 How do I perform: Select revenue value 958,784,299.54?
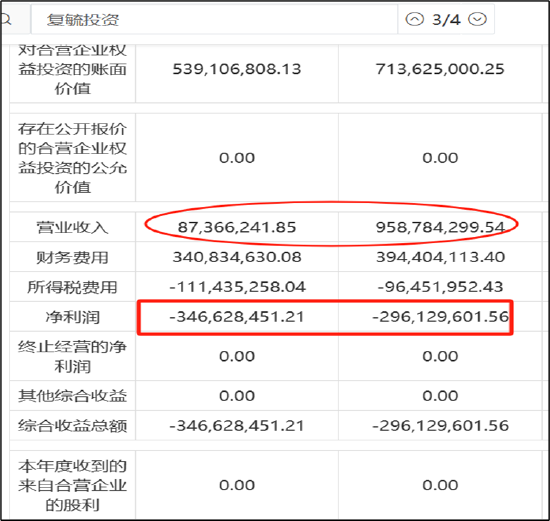click(440, 227)
